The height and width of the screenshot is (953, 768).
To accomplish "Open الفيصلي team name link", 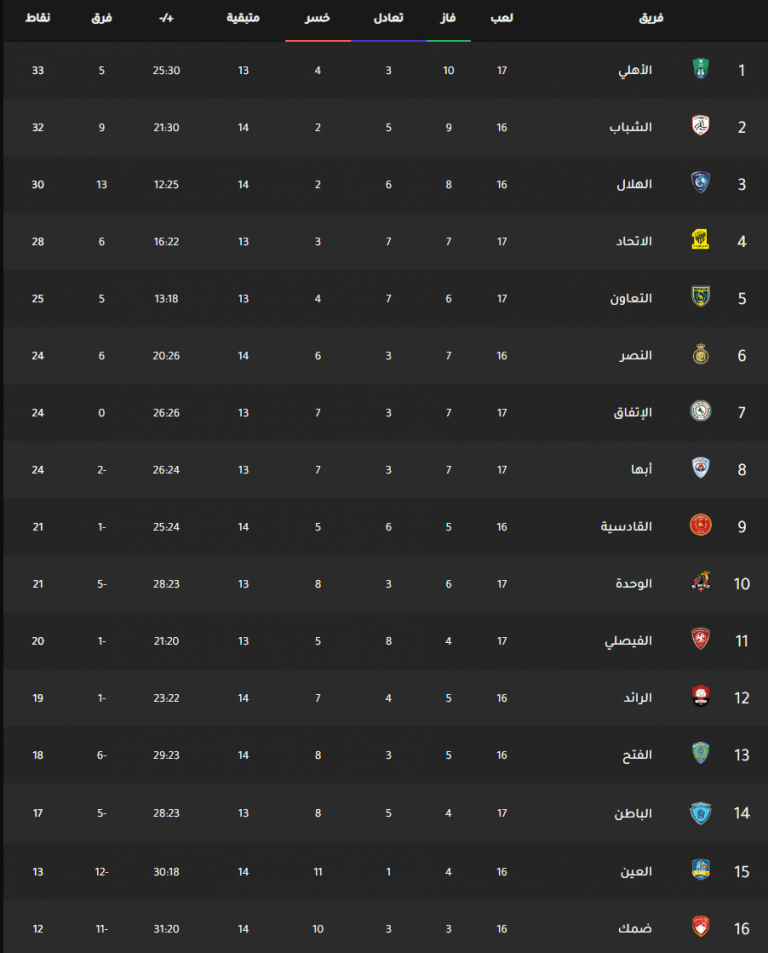I will (x=628, y=641).
